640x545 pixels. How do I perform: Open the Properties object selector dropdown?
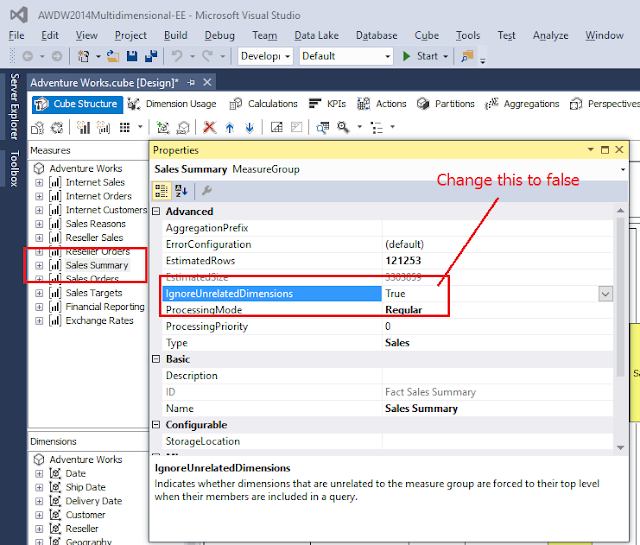point(623,169)
